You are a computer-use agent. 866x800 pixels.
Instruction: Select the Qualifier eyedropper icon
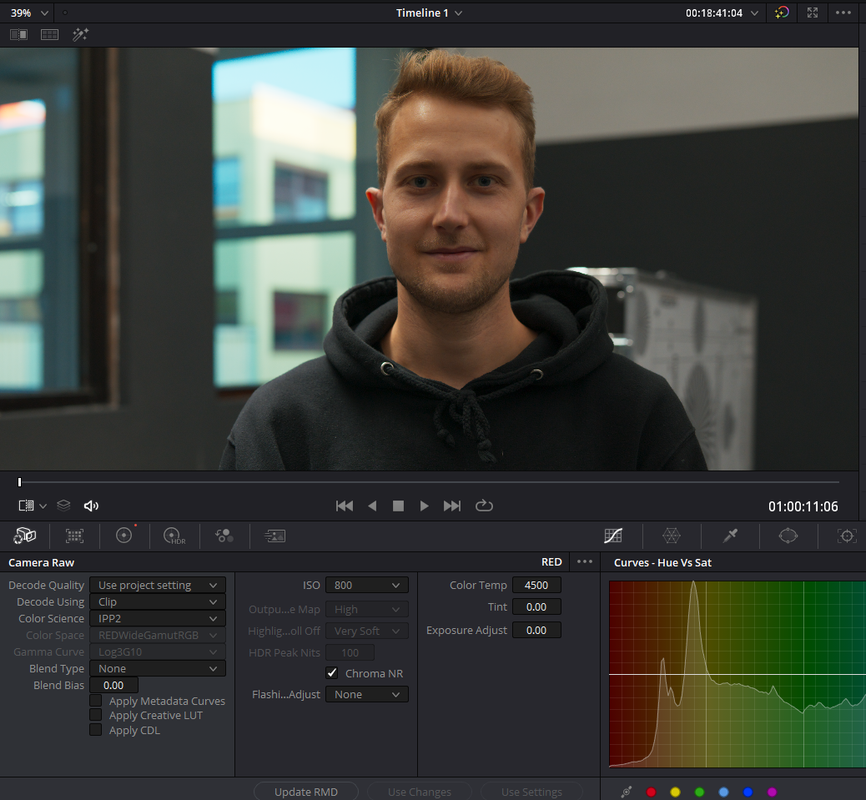[730, 535]
